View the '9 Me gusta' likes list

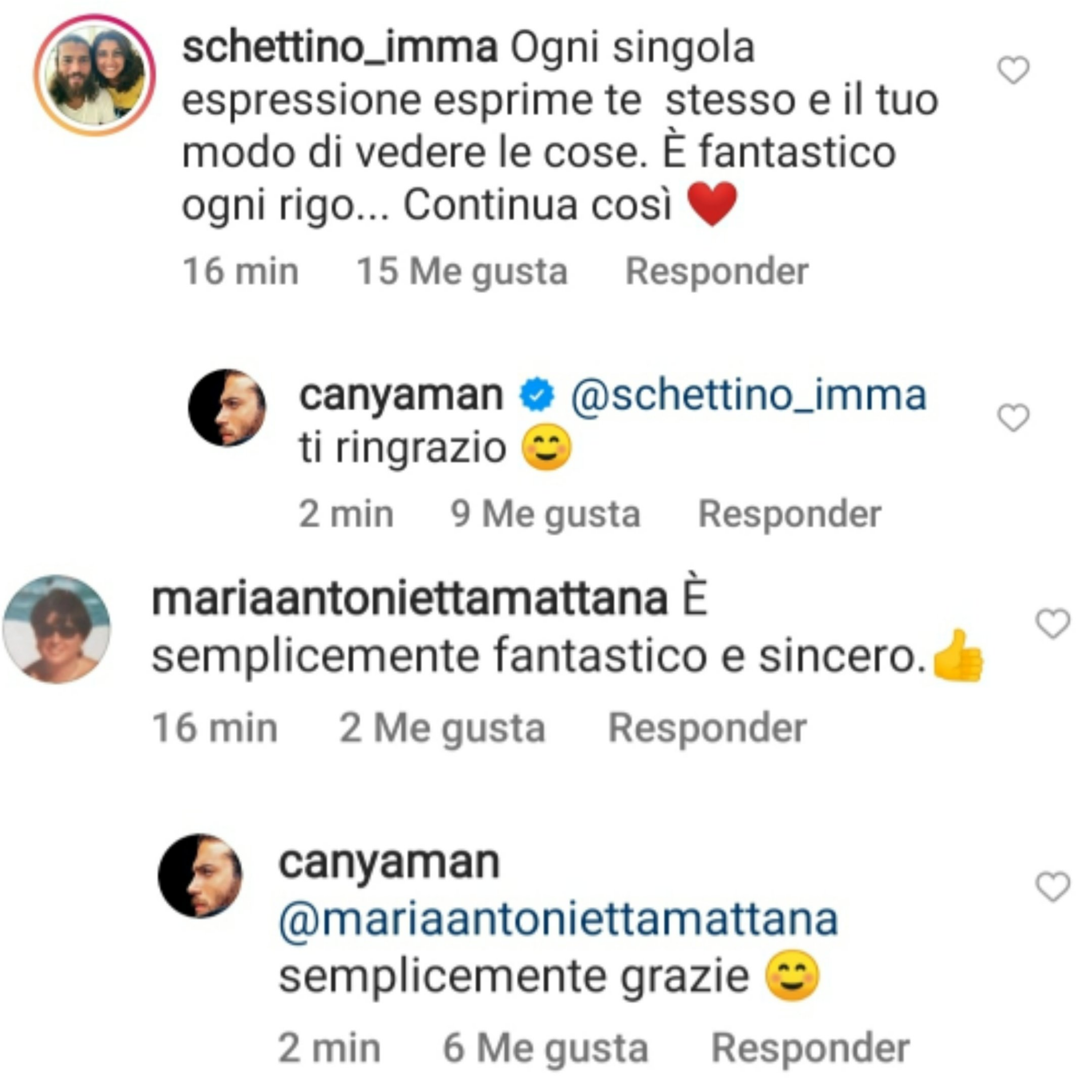[x=545, y=515]
